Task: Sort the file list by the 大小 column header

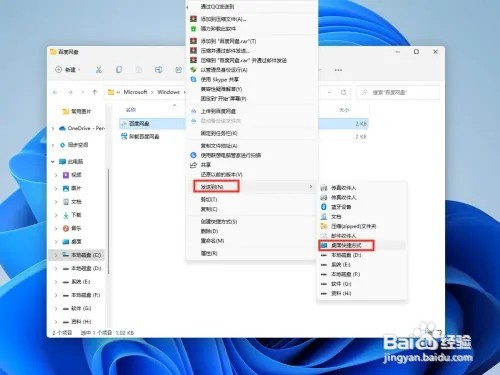Action: [x=344, y=110]
